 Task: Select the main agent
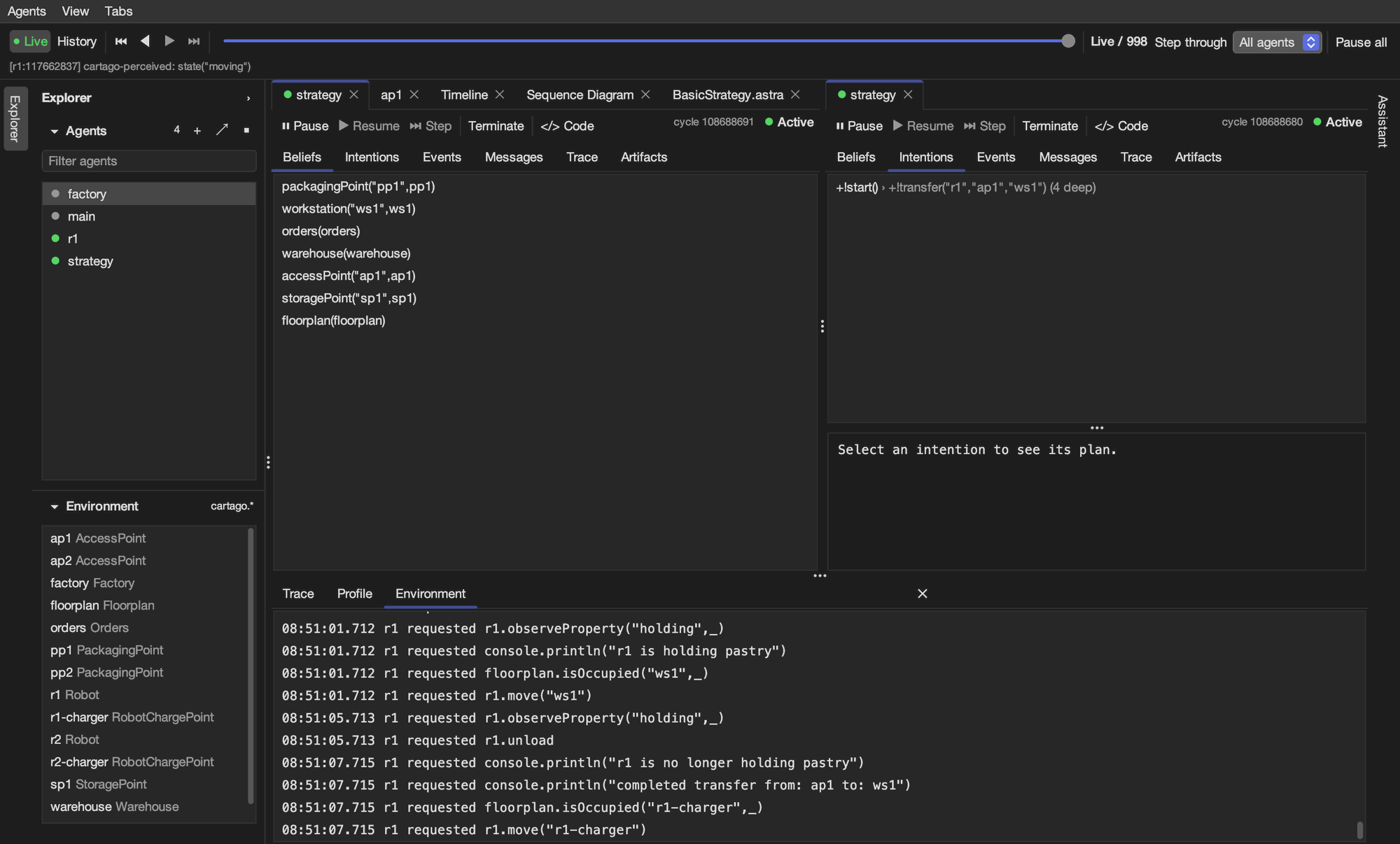pyautogui.click(x=149, y=216)
